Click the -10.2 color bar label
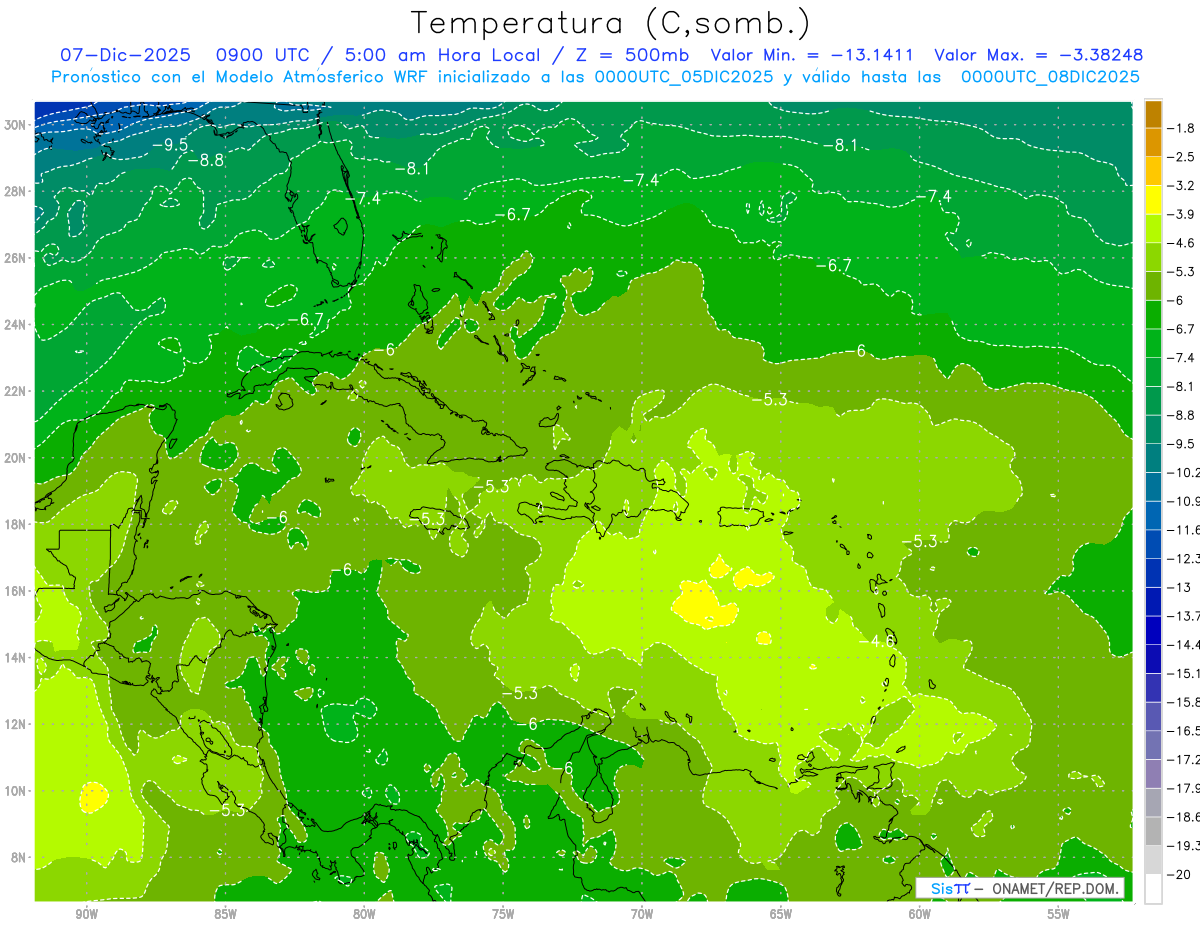 click(1184, 472)
